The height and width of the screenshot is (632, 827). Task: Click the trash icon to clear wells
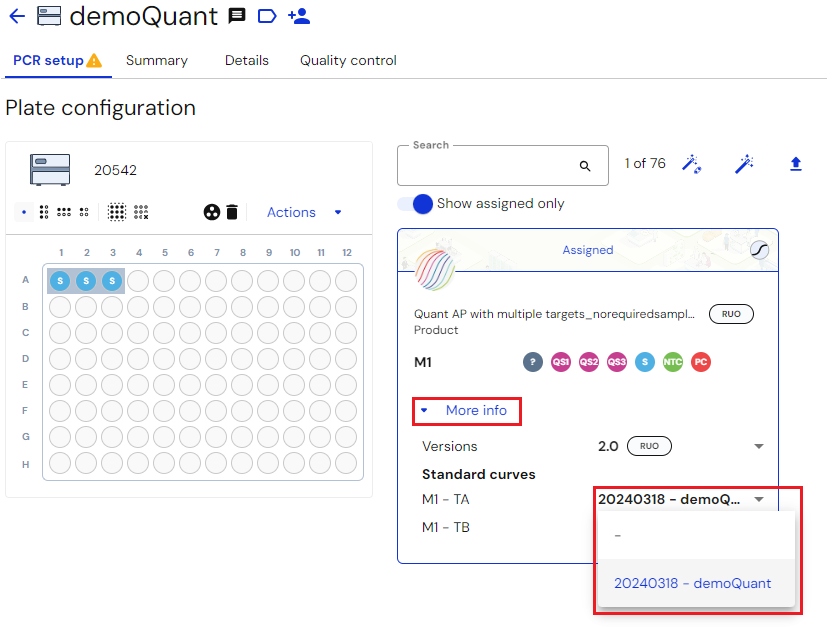pyautogui.click(x=232, y=212)
